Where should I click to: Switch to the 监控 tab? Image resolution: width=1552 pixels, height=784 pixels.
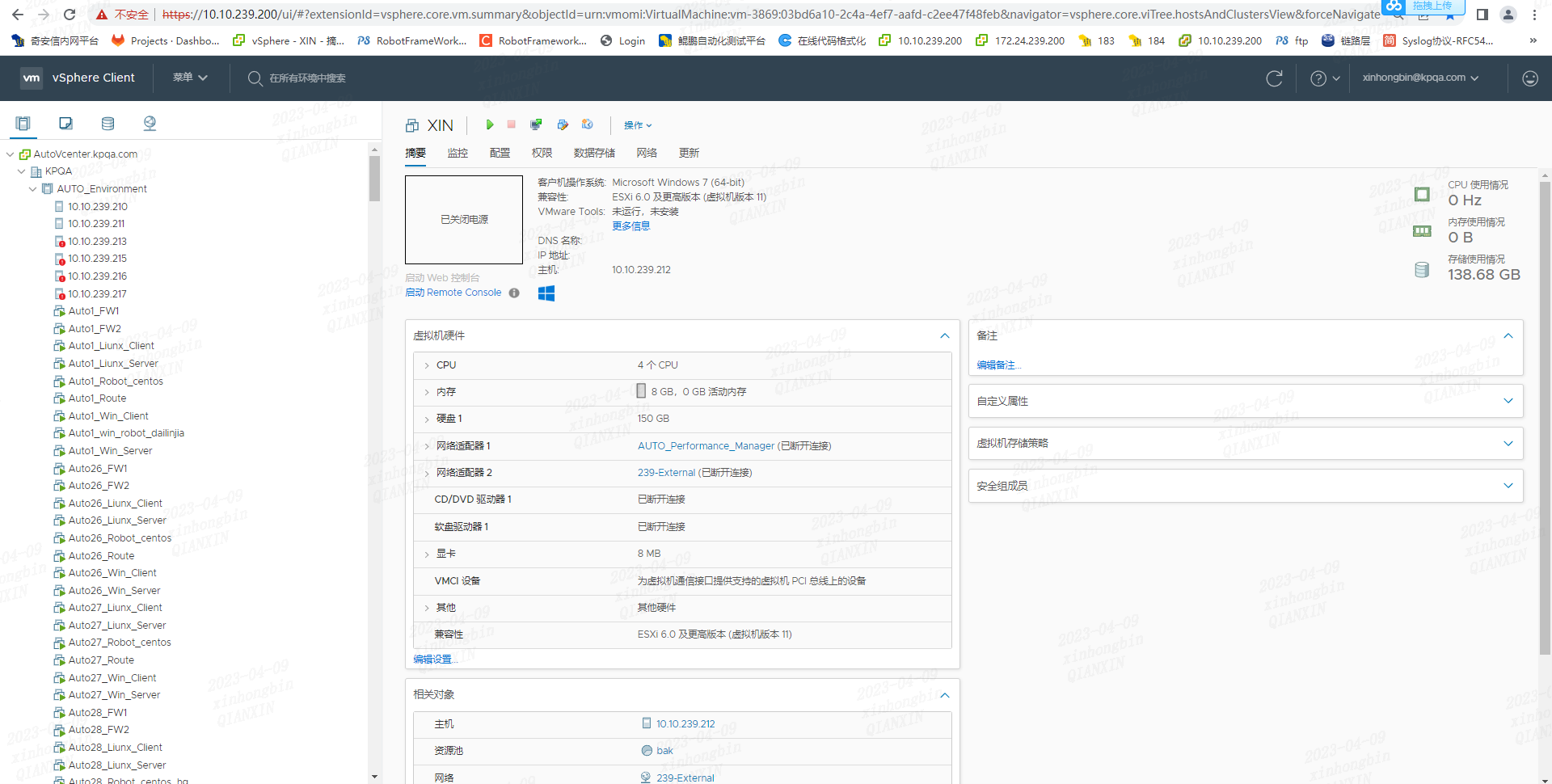point(458,153)
